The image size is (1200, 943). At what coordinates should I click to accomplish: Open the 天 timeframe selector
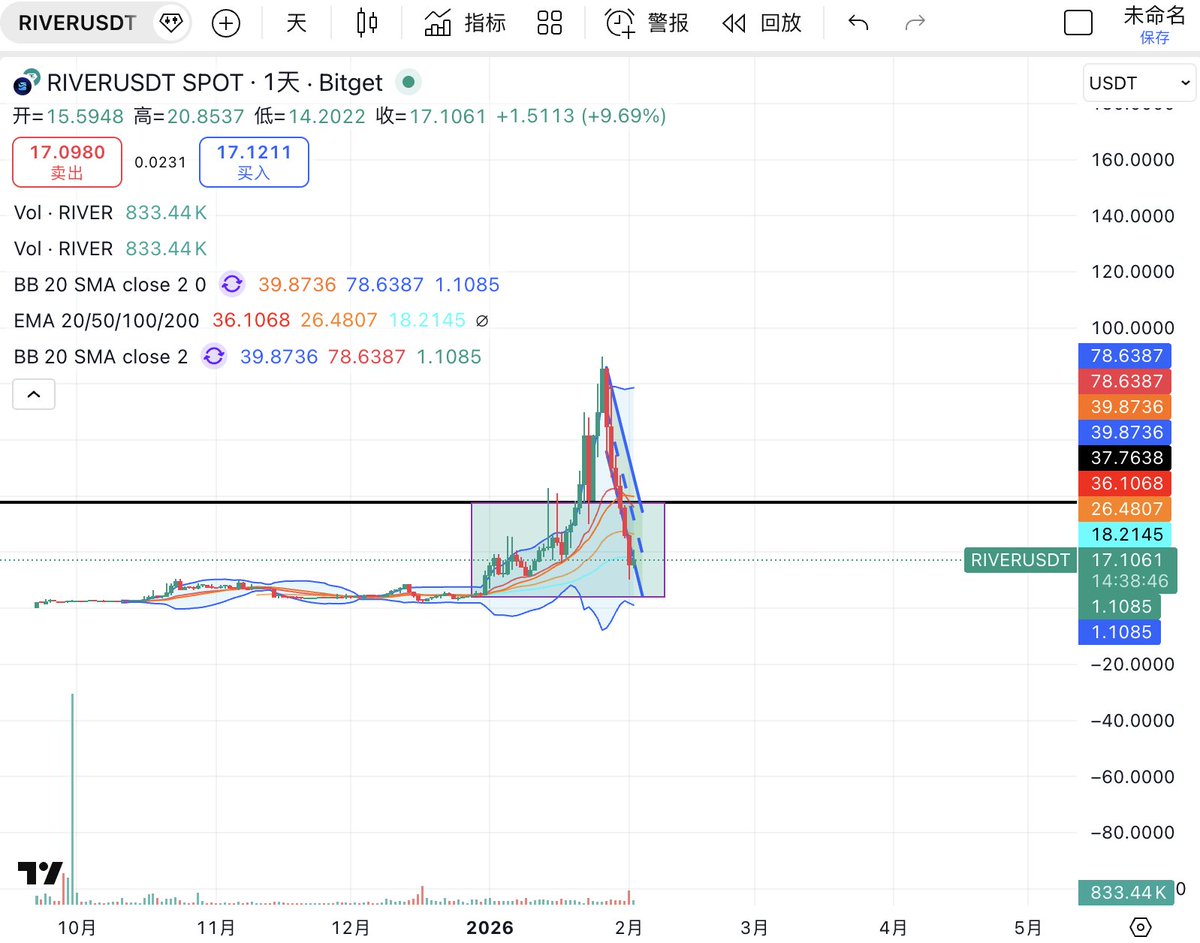click(296, 23)
